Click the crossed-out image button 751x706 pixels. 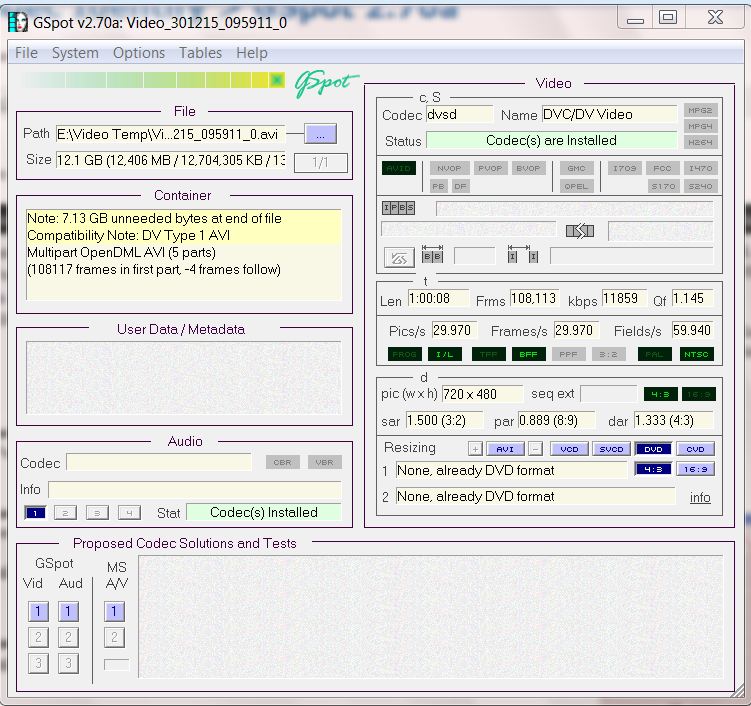[399, 258]
